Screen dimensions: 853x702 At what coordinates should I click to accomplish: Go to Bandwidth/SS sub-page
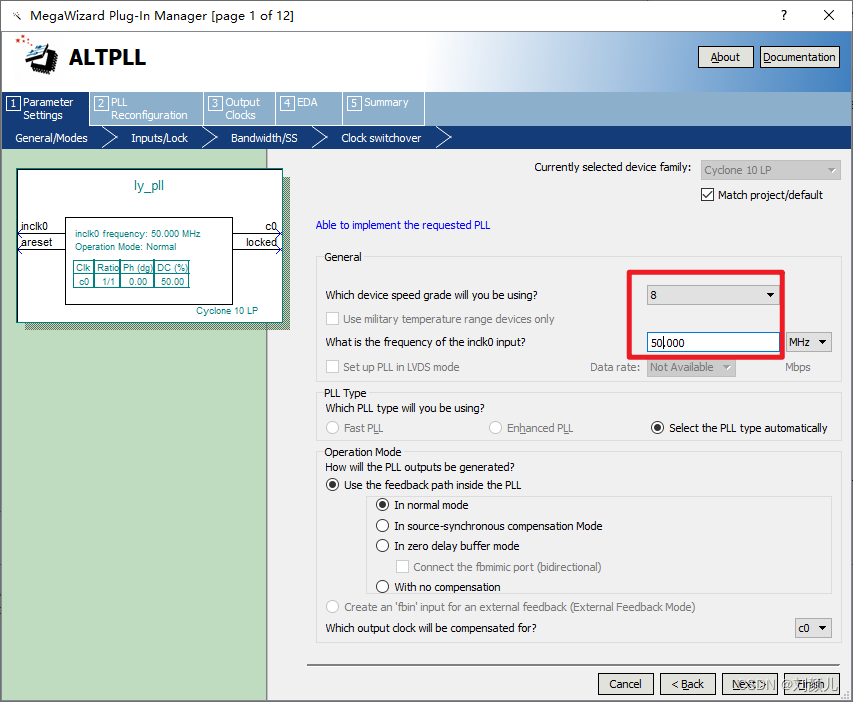[264, 138]
